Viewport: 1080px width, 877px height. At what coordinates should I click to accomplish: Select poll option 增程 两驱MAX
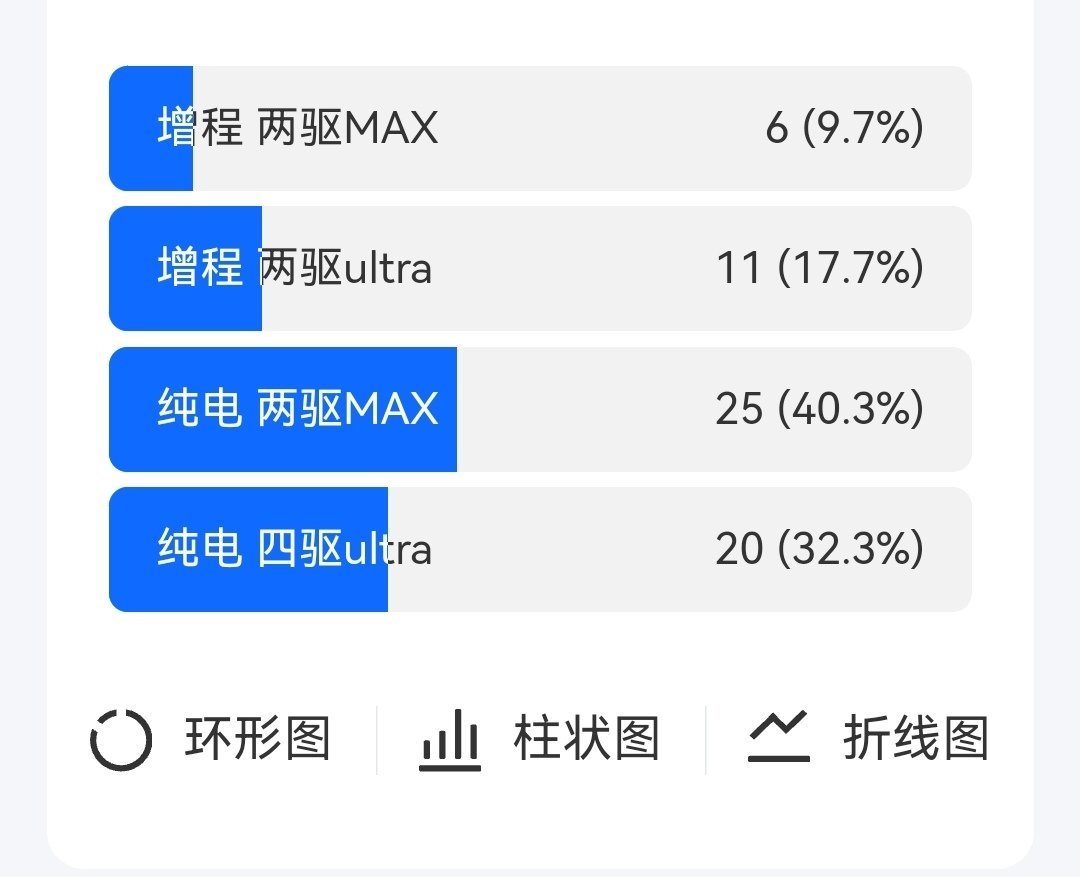click(540, 130)
